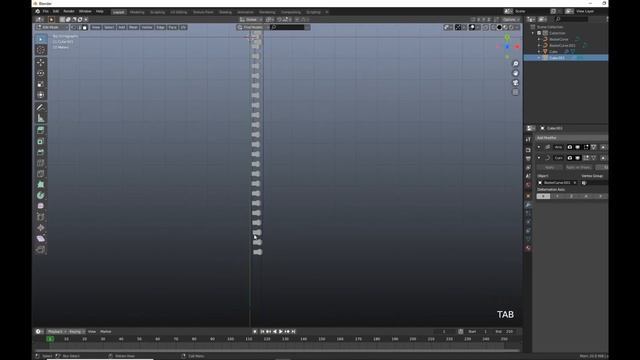Select the Annotate tool

[41, 107]
